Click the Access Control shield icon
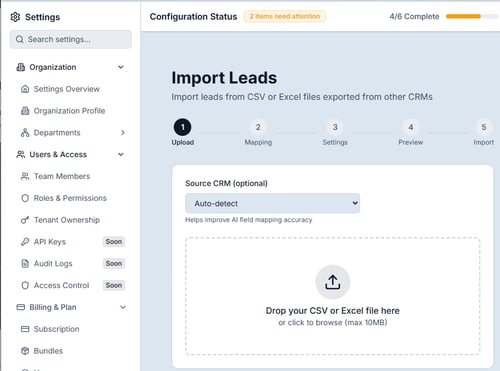 coord(25,285)
